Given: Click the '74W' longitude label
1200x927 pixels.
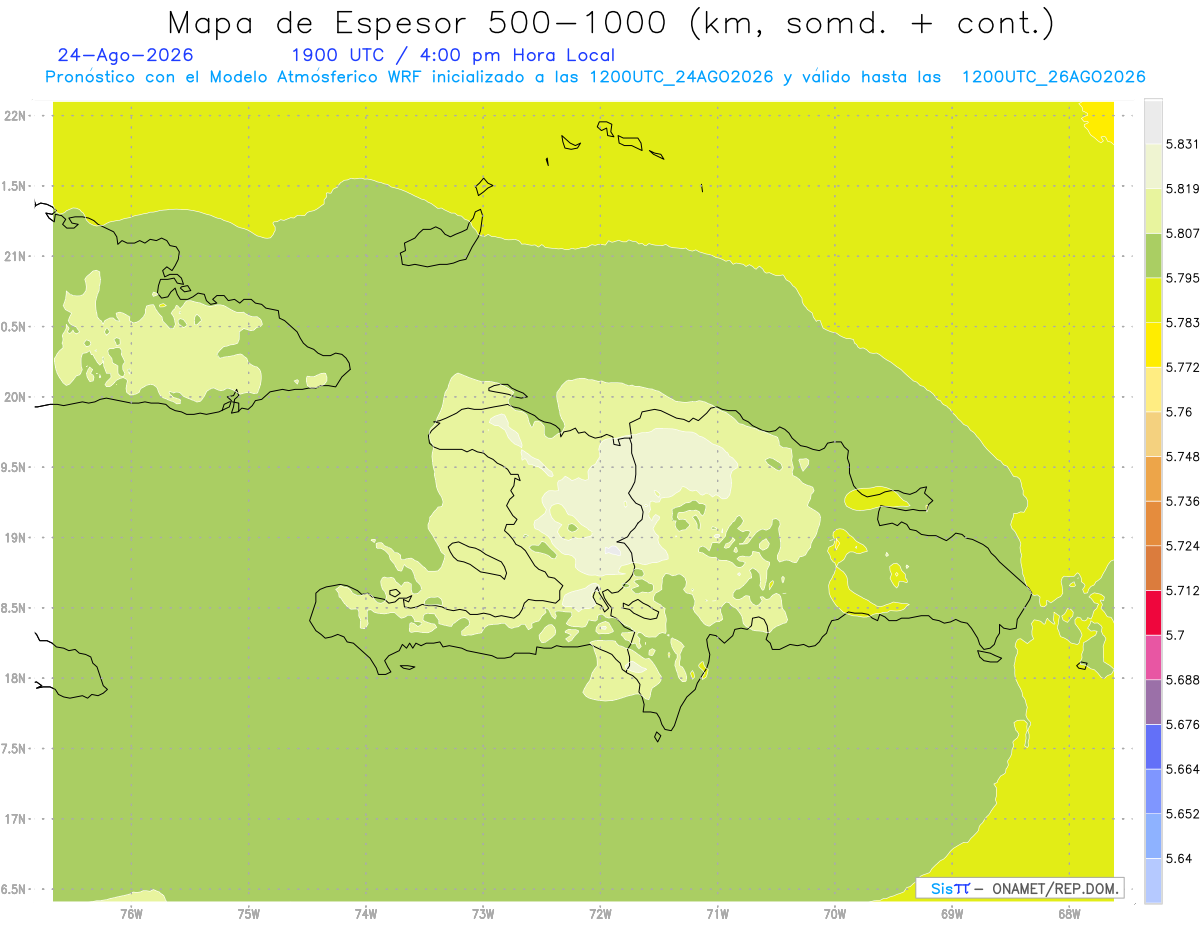Looking at the screenshot, I should click(366, 913).
